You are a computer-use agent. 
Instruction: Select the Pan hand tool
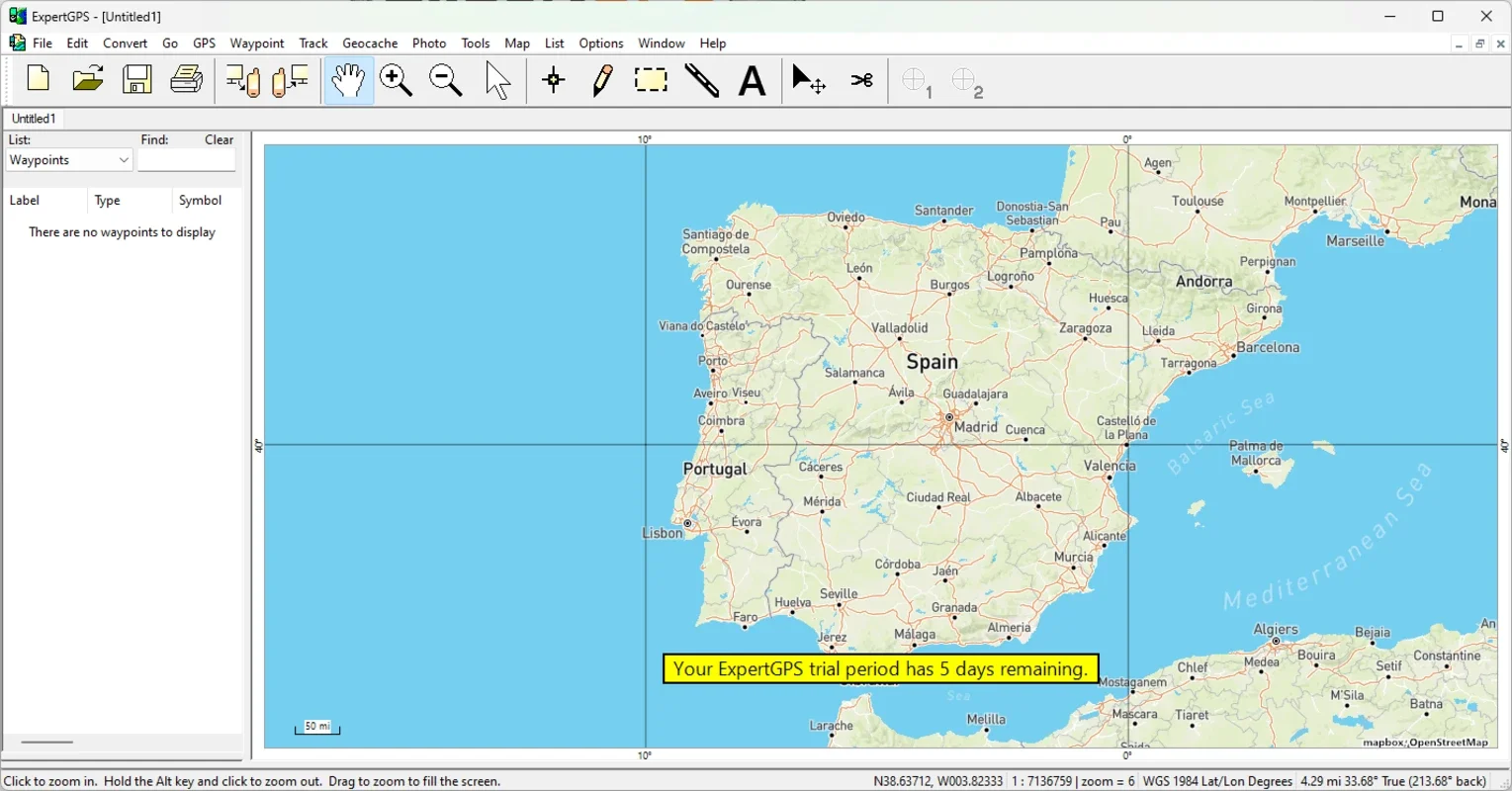point(348,81)
